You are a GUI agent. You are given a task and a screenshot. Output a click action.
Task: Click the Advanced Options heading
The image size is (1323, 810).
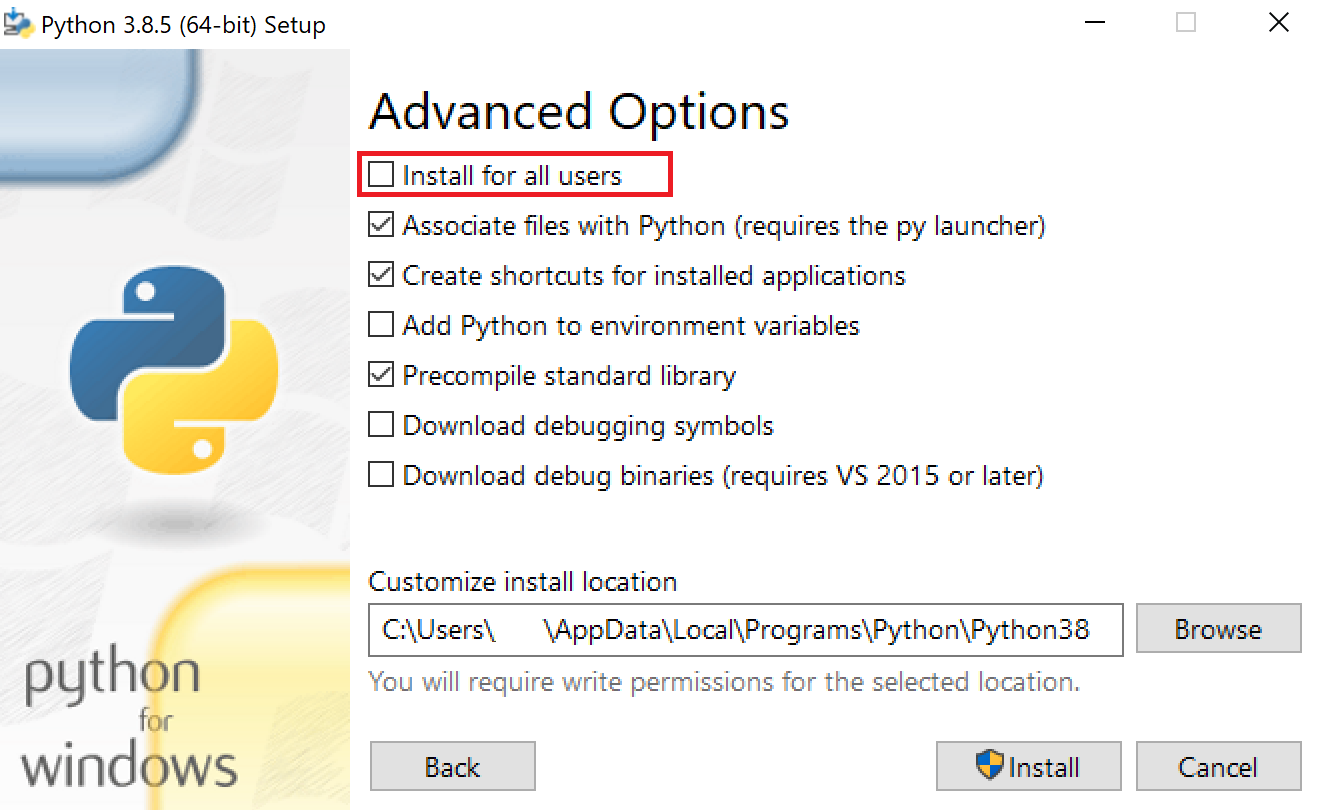pyautogui.click(x=579, y=112)
